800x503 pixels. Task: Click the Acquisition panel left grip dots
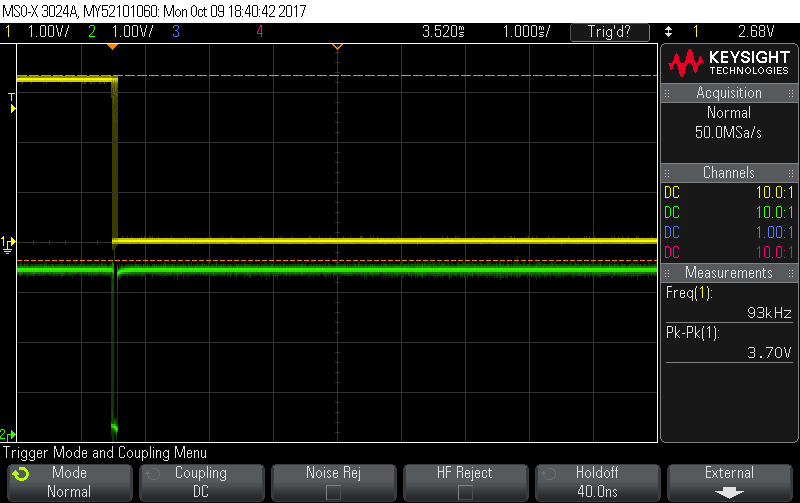coord(667,93)
